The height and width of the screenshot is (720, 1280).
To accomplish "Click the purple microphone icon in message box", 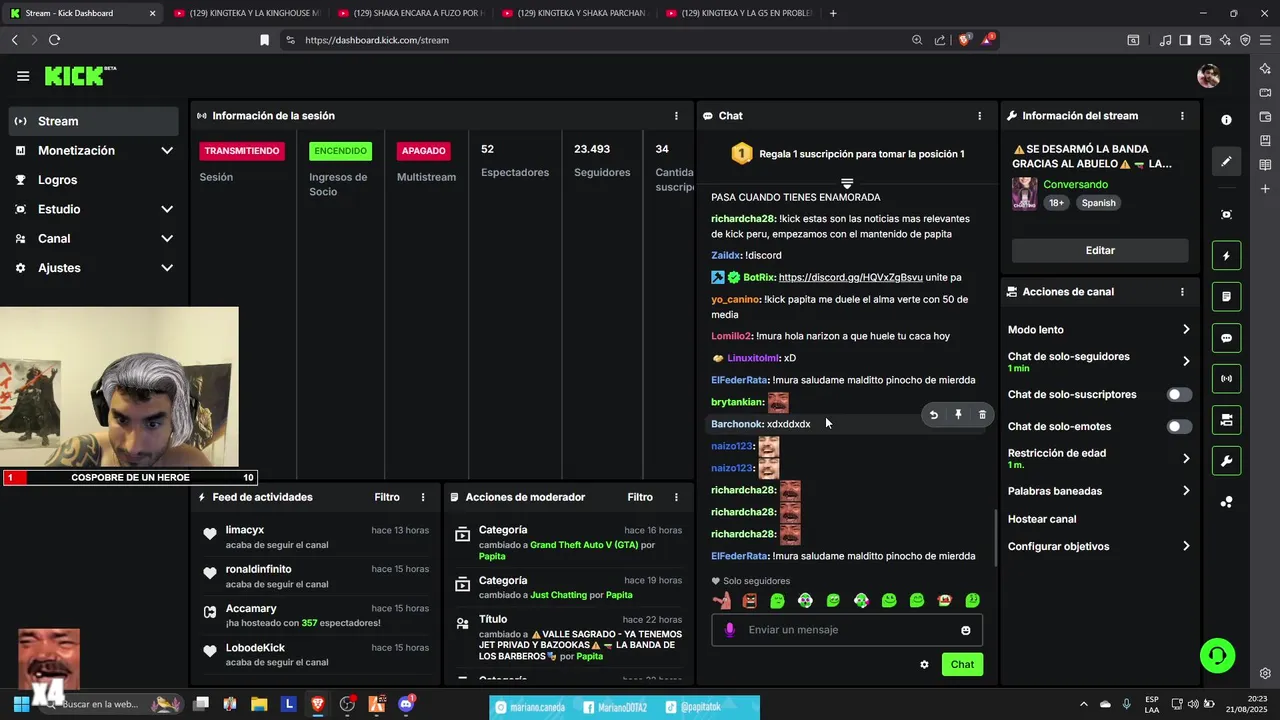I will [x=730, y=630].
